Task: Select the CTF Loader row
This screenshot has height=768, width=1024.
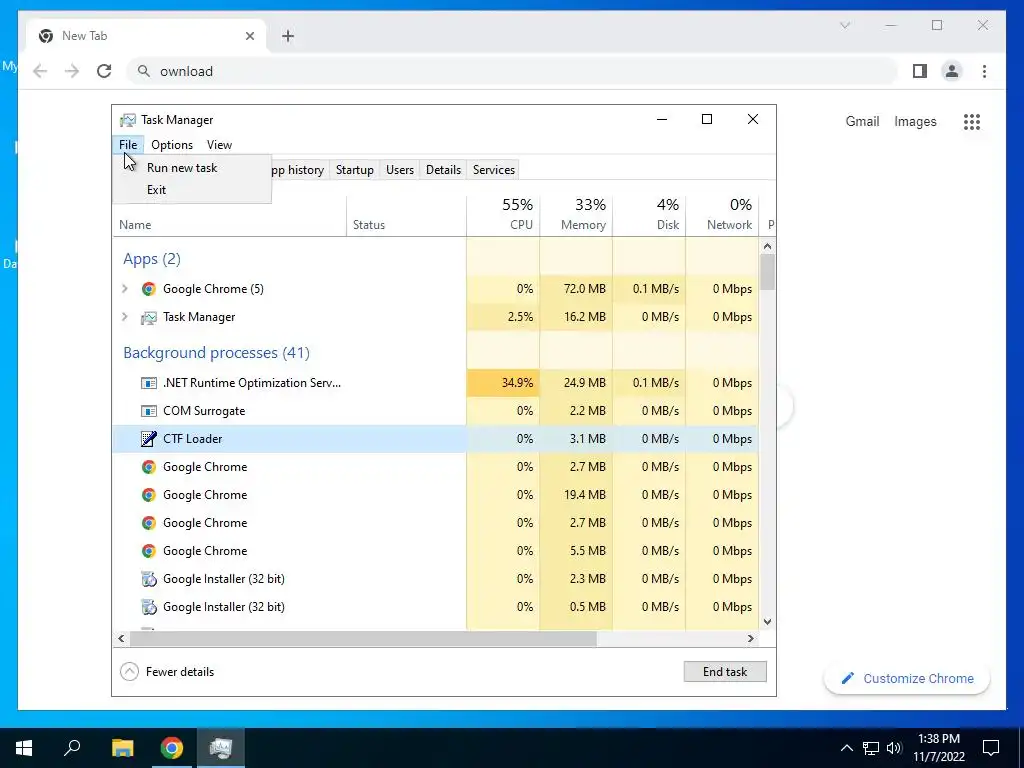Action: click(x=436, y=439)
